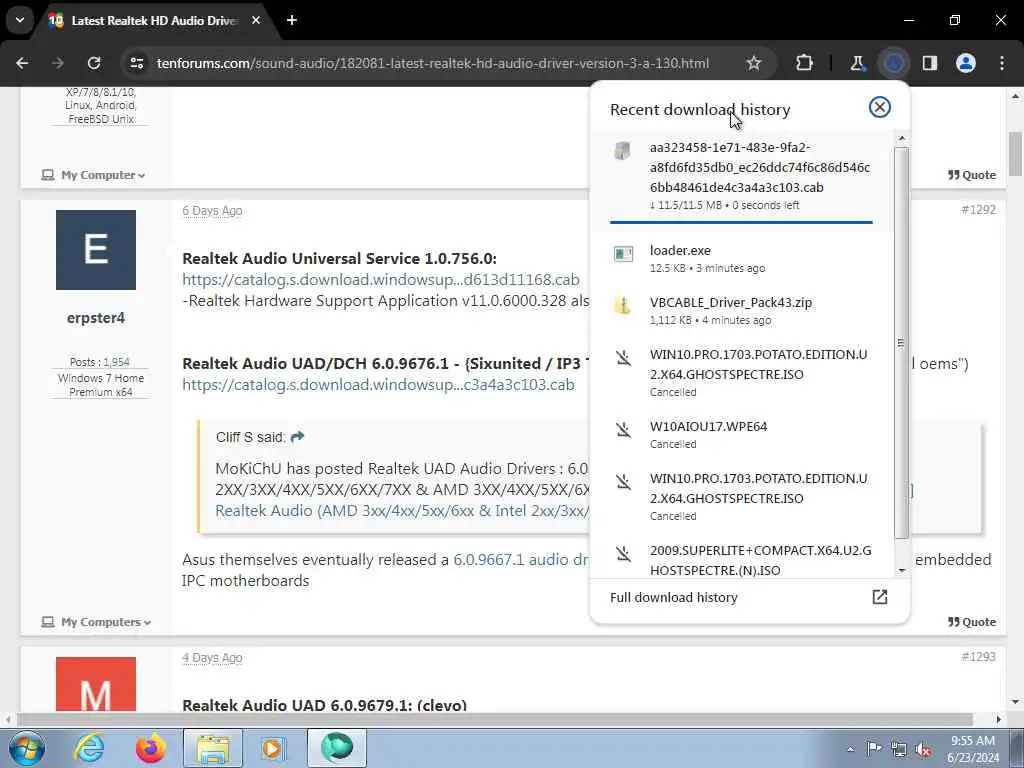Quote post #1292
This screenshot has width=1024, height=768.
point(972,622)
